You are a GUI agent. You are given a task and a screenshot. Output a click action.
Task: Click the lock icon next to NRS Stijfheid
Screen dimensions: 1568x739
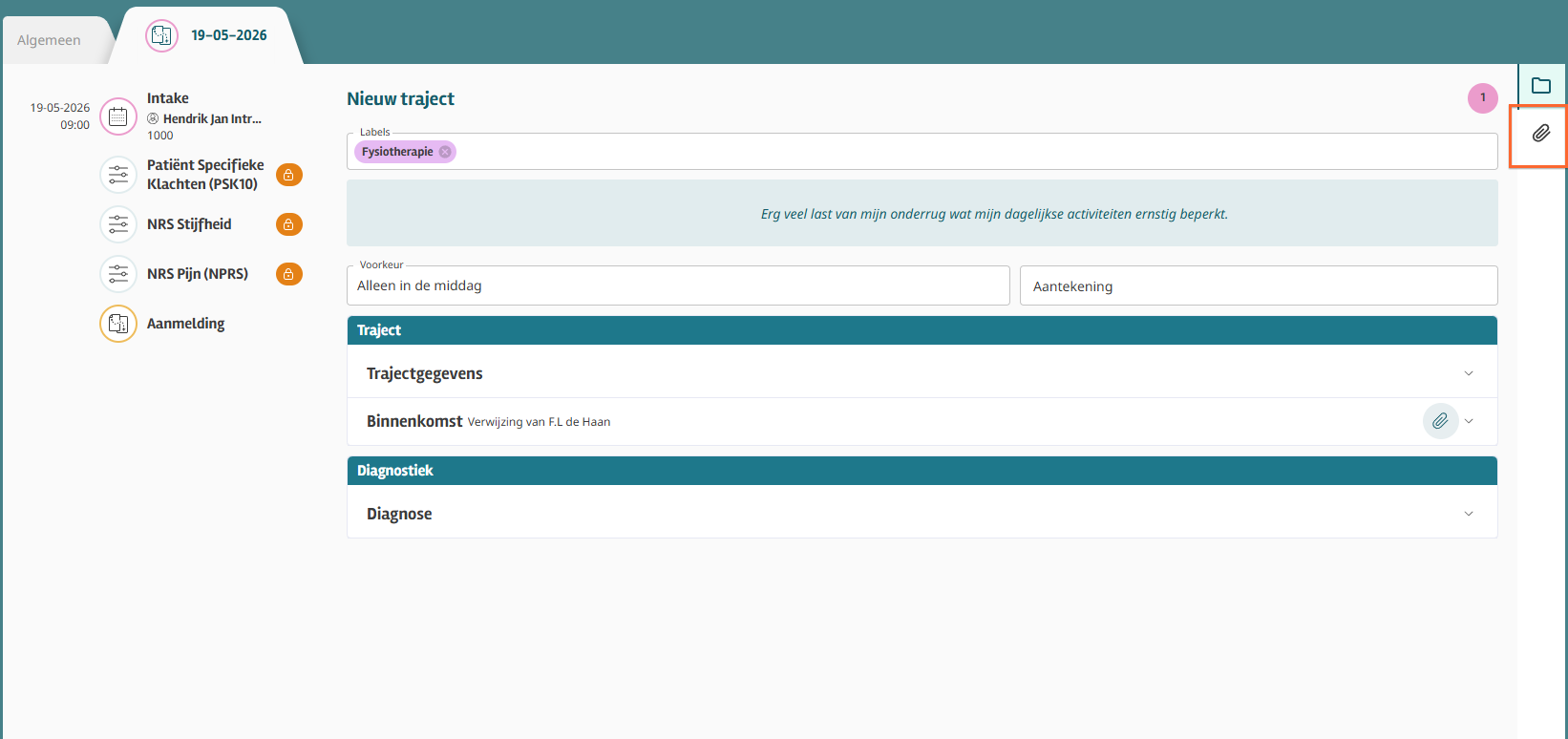coord(288,224)
